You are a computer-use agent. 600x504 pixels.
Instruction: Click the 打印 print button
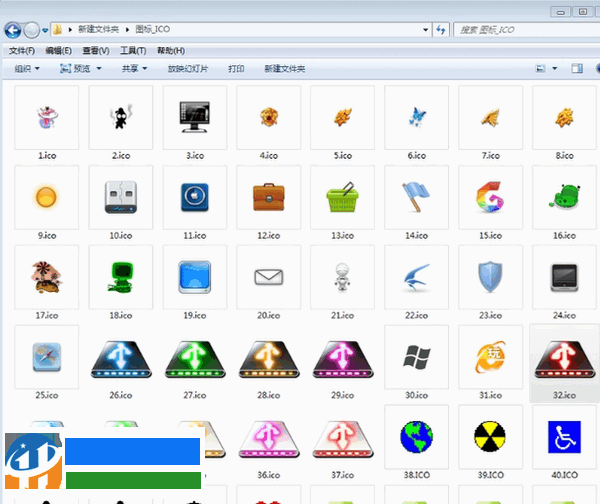236,69
